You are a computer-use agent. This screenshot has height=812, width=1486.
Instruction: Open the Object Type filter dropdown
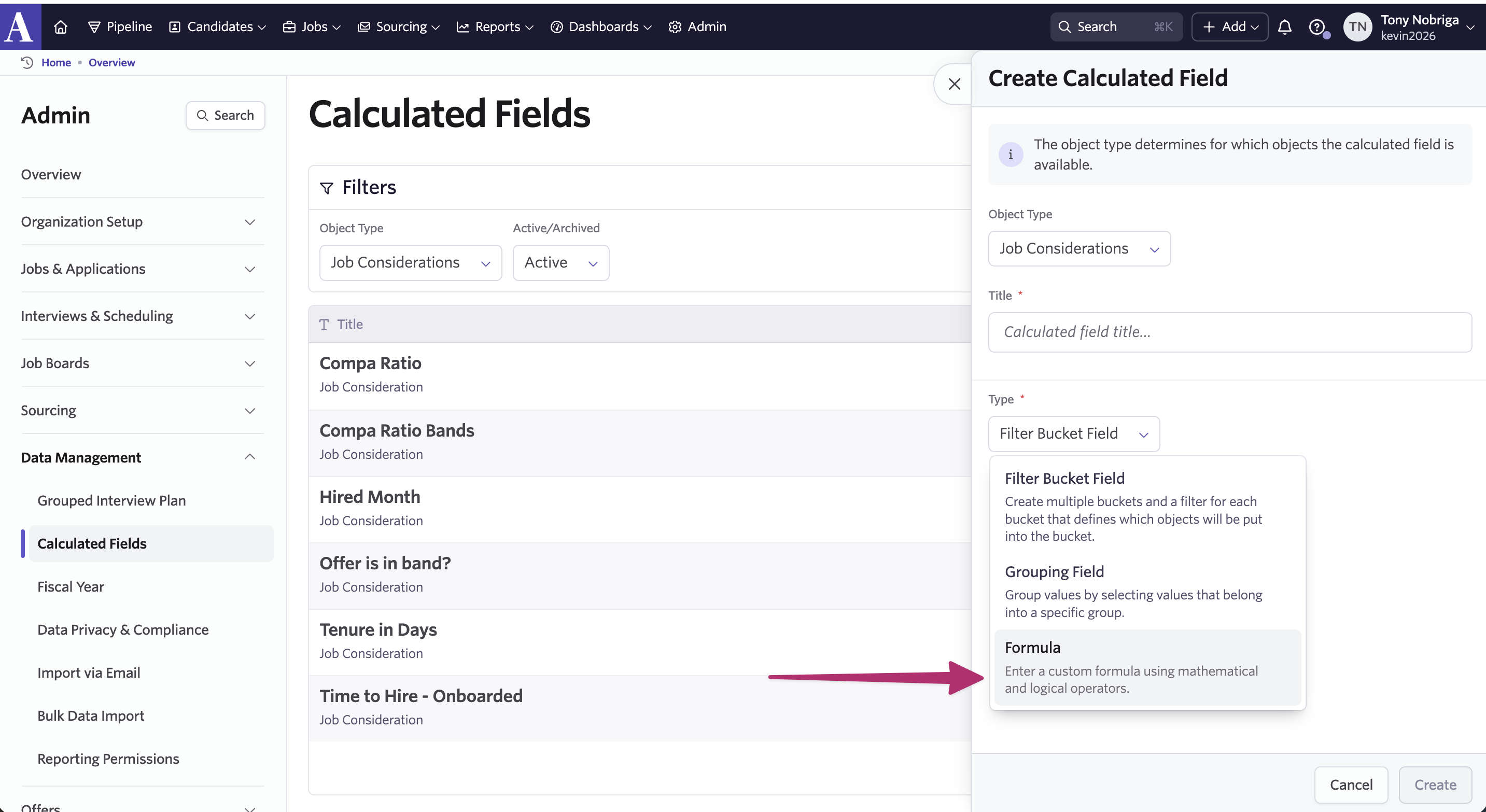coord(410,263)
